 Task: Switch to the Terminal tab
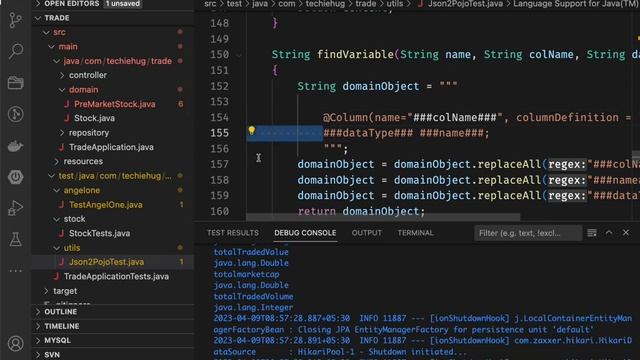pos(416,233)
